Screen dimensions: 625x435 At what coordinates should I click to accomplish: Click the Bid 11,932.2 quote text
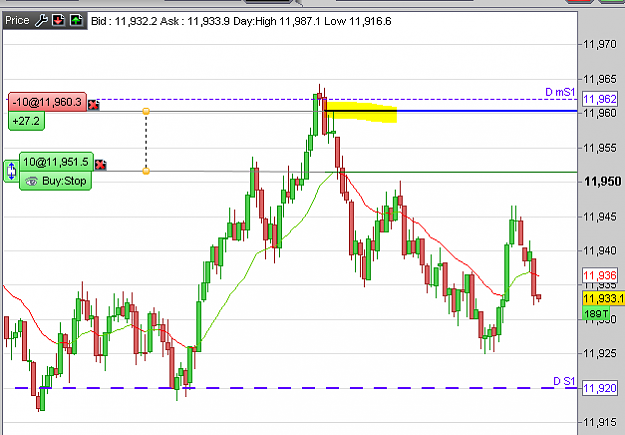coord(124,21)
